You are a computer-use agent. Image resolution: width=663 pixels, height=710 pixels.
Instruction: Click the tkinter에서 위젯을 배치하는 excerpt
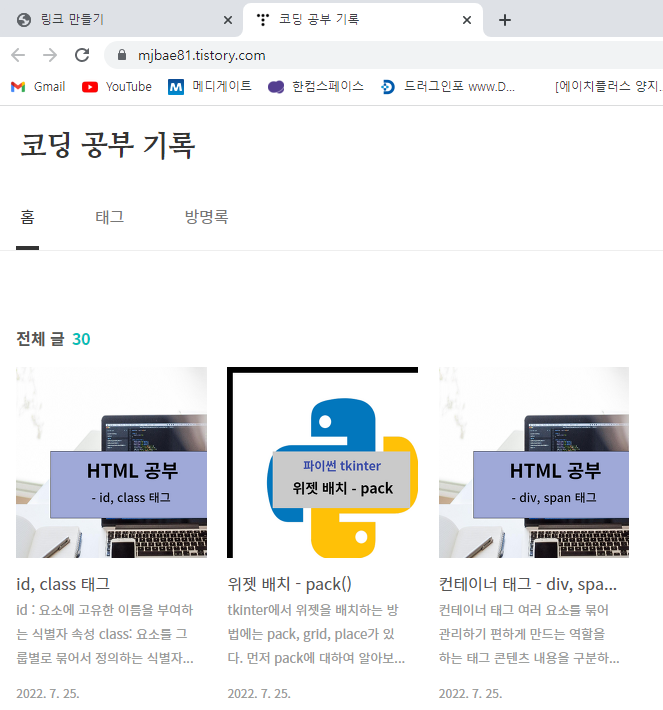tap(316, 634)
